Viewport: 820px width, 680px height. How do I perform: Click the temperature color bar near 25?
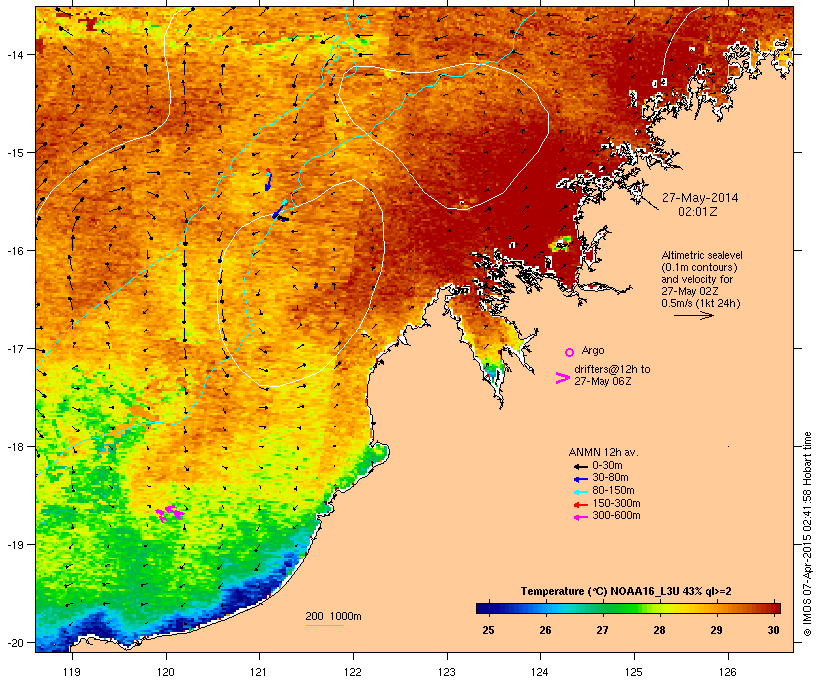pos(488,608)
